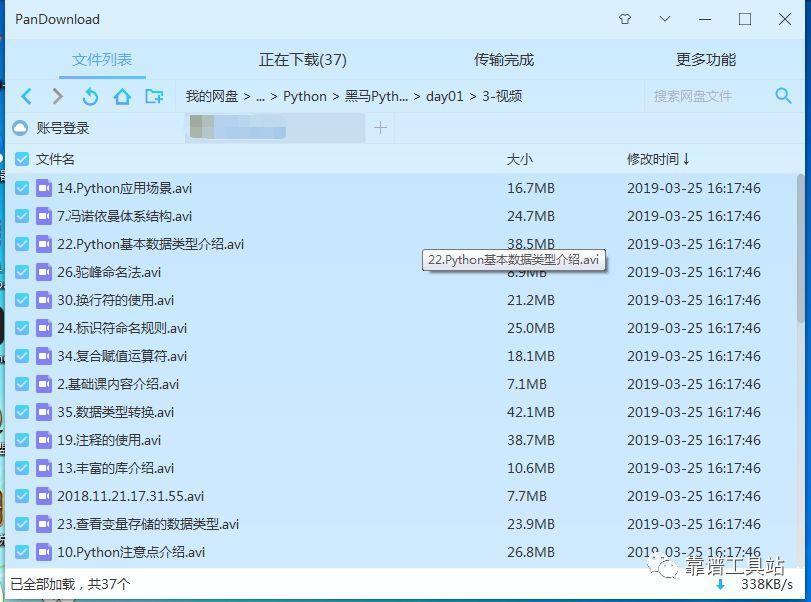Click video icon of 2018.11.21.17.31.55.avi

point(44,495)
